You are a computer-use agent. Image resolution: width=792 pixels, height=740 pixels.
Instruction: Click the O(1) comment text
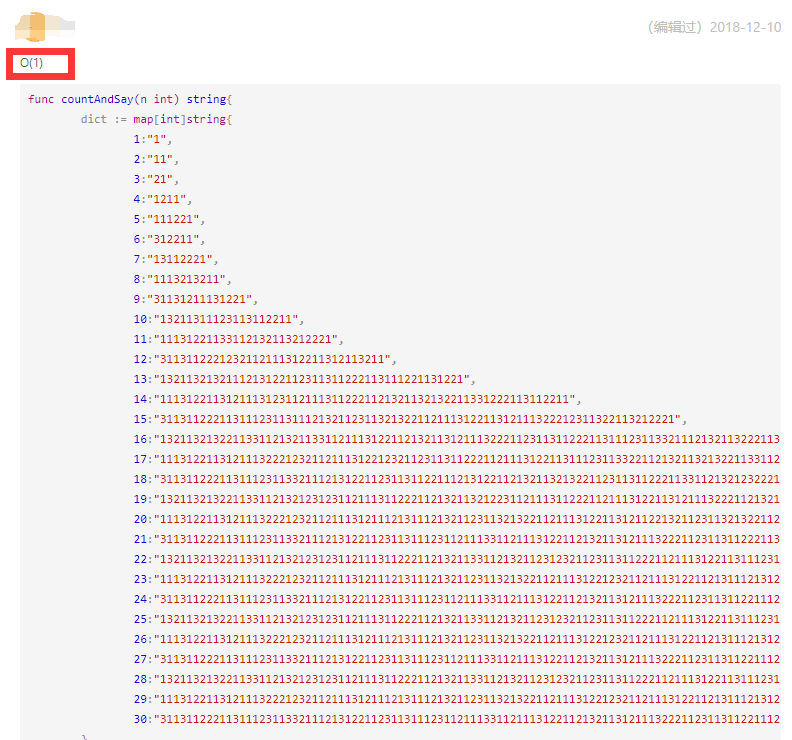(31, 63)
